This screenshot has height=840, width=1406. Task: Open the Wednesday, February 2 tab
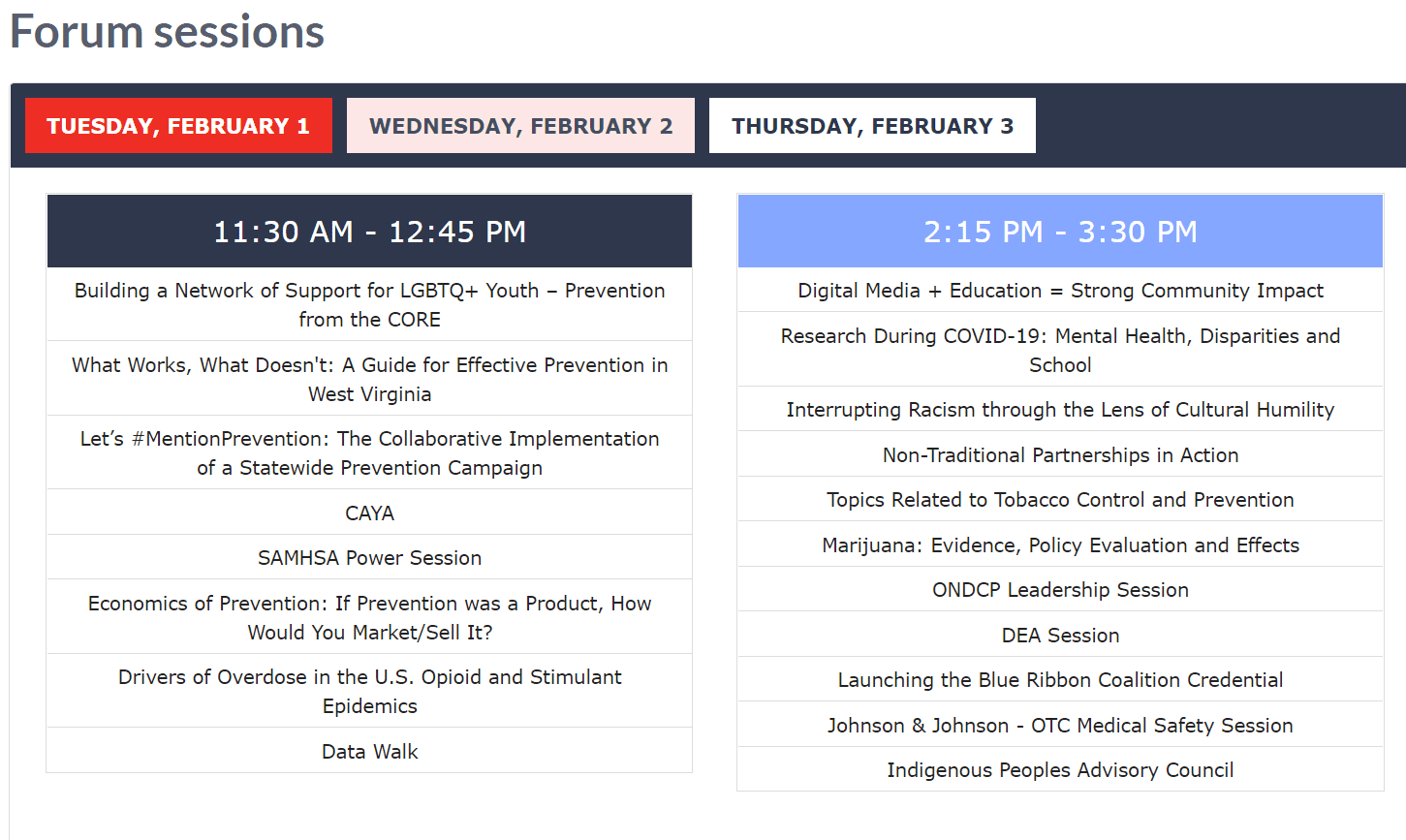point(520,126)
